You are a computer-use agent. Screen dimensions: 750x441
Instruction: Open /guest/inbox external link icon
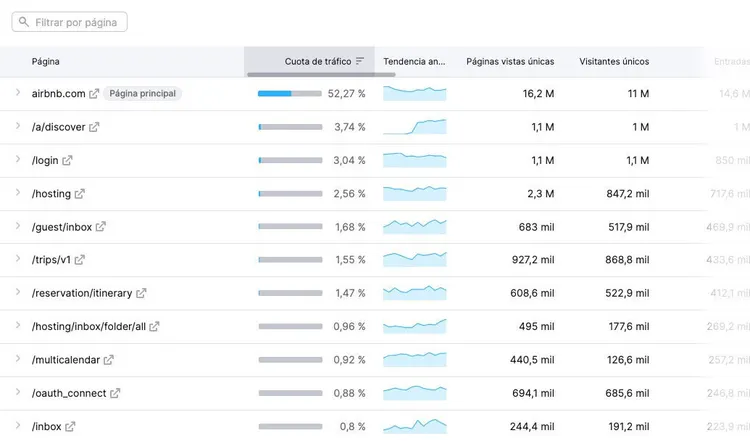tap(100, 227)
